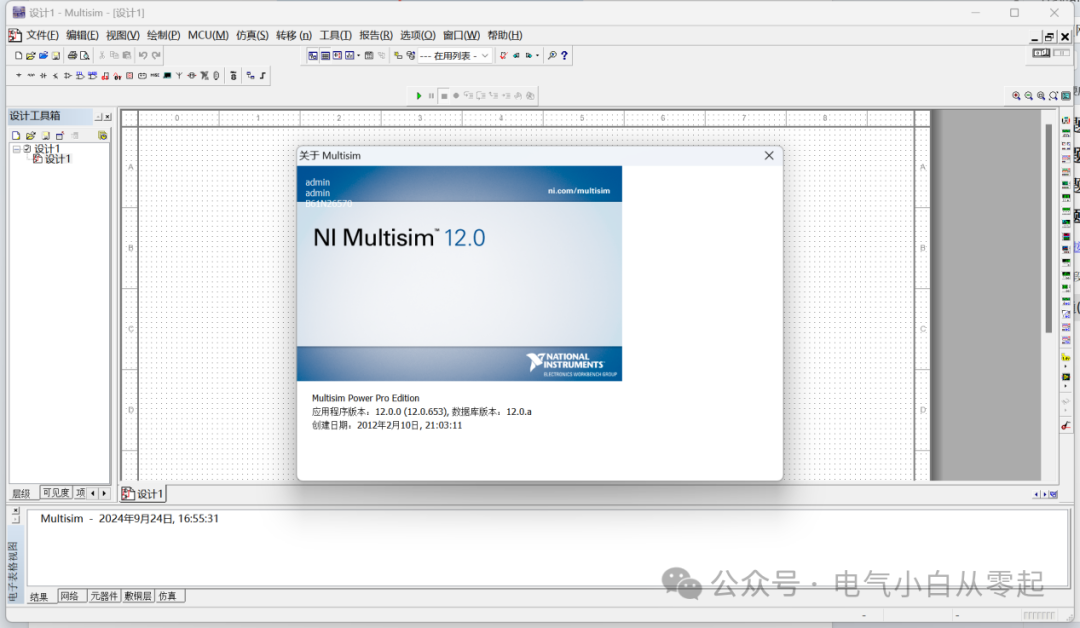Click the ni.com/multisim link in dialog
1080x628 pixels.
click(x=579, y=191)
